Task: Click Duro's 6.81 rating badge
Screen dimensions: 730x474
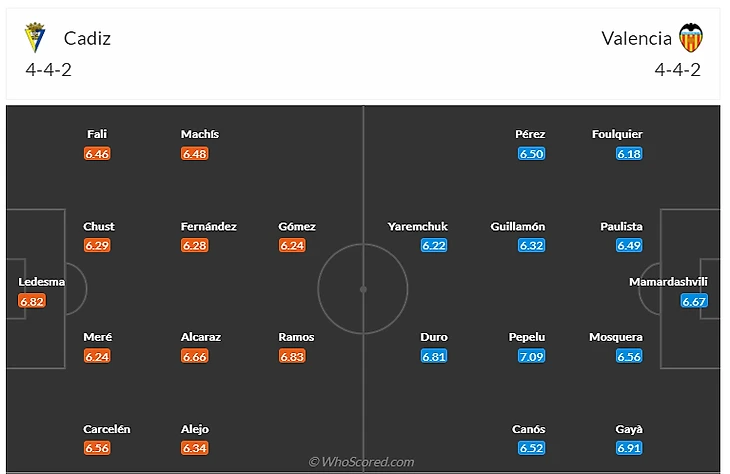Action: point(434,356)
